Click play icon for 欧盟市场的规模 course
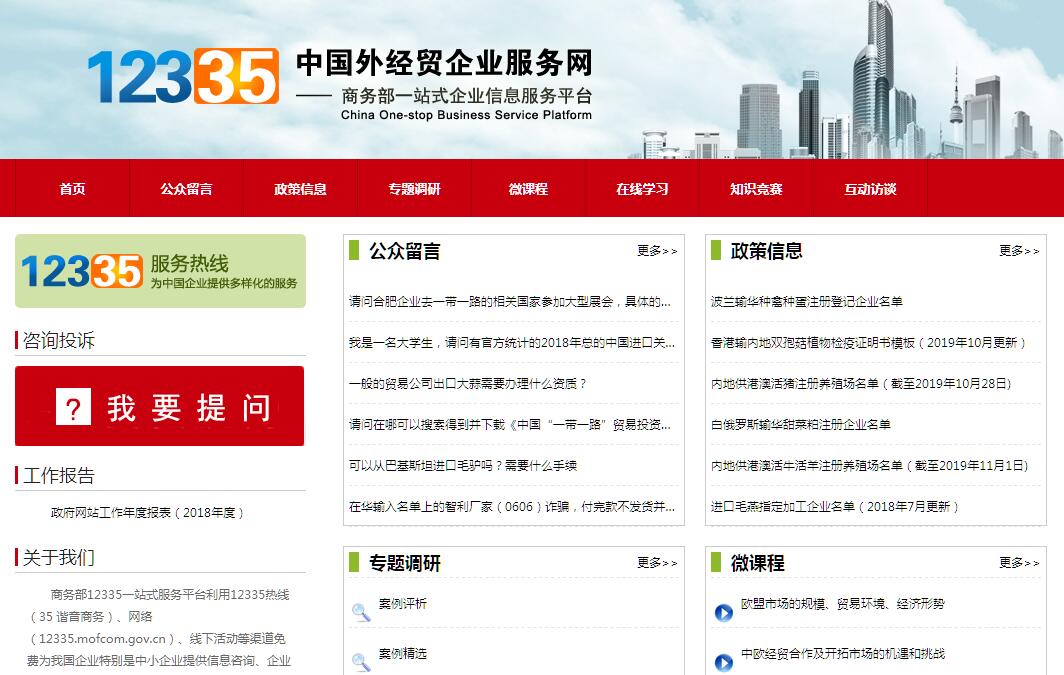This screenshot has width=1064, height=675. (724, 612)
